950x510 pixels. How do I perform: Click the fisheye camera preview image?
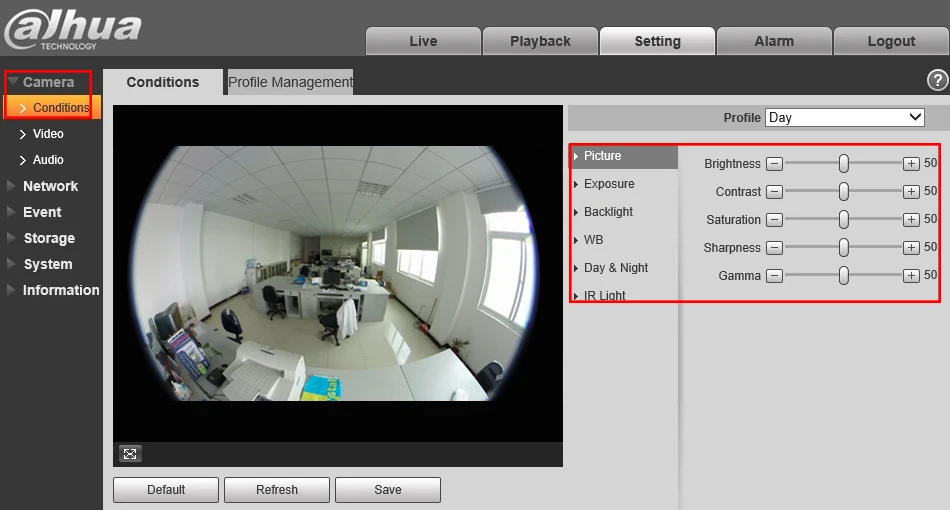coord(337,273)
